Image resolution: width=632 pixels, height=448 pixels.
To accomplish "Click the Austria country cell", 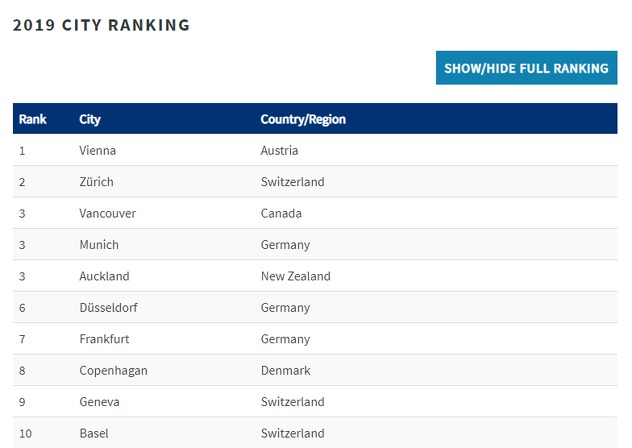I will tap(280, 151).
